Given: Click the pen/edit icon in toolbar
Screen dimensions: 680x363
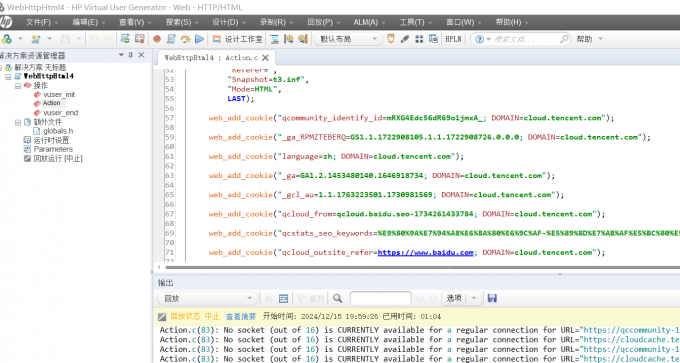Looking at the screenshot, I should (x=405, y=39).
